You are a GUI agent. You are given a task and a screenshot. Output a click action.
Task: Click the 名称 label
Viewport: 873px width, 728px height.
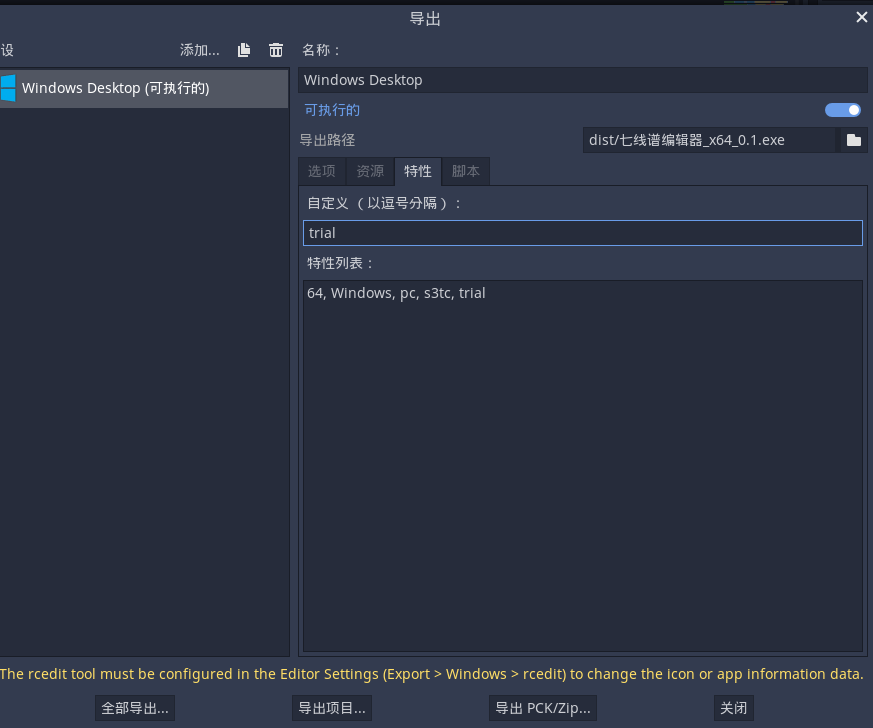[321, 50]
